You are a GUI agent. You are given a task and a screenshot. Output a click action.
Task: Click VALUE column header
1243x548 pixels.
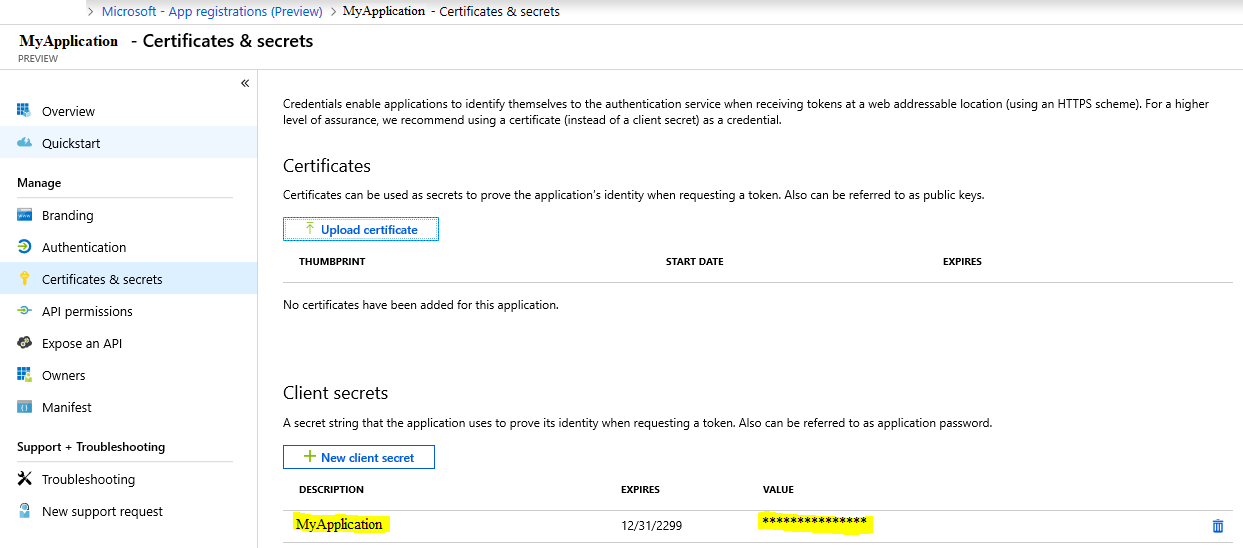(778, 489)
